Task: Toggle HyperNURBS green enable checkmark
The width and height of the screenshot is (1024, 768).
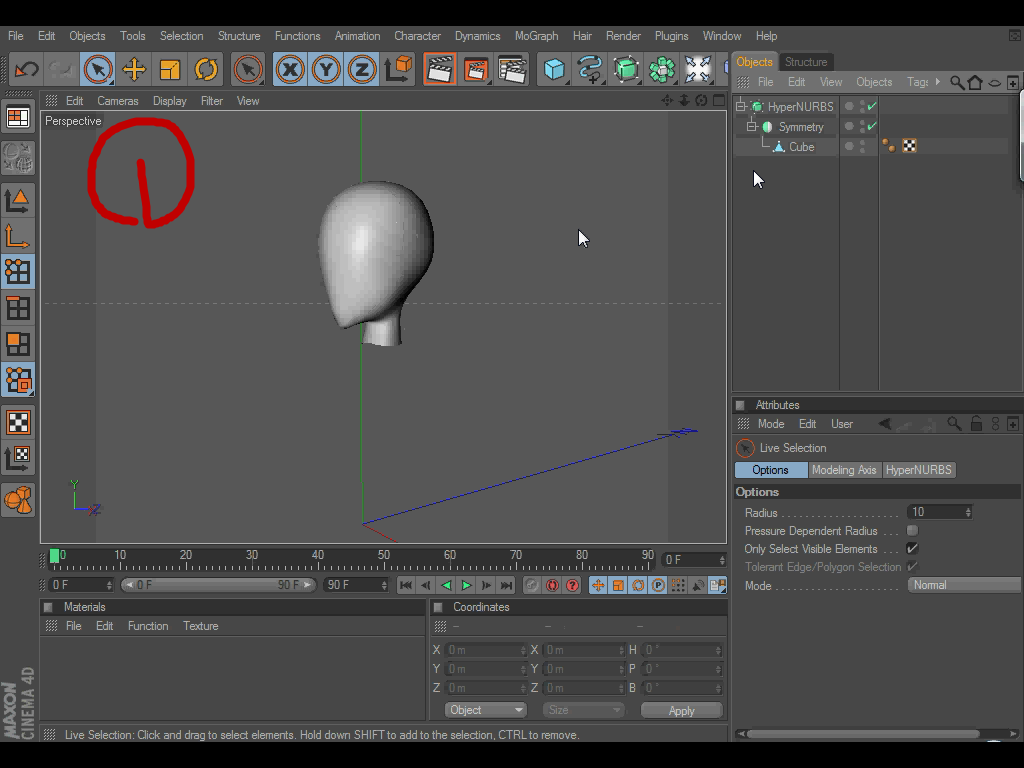Action: pos(872,106)
